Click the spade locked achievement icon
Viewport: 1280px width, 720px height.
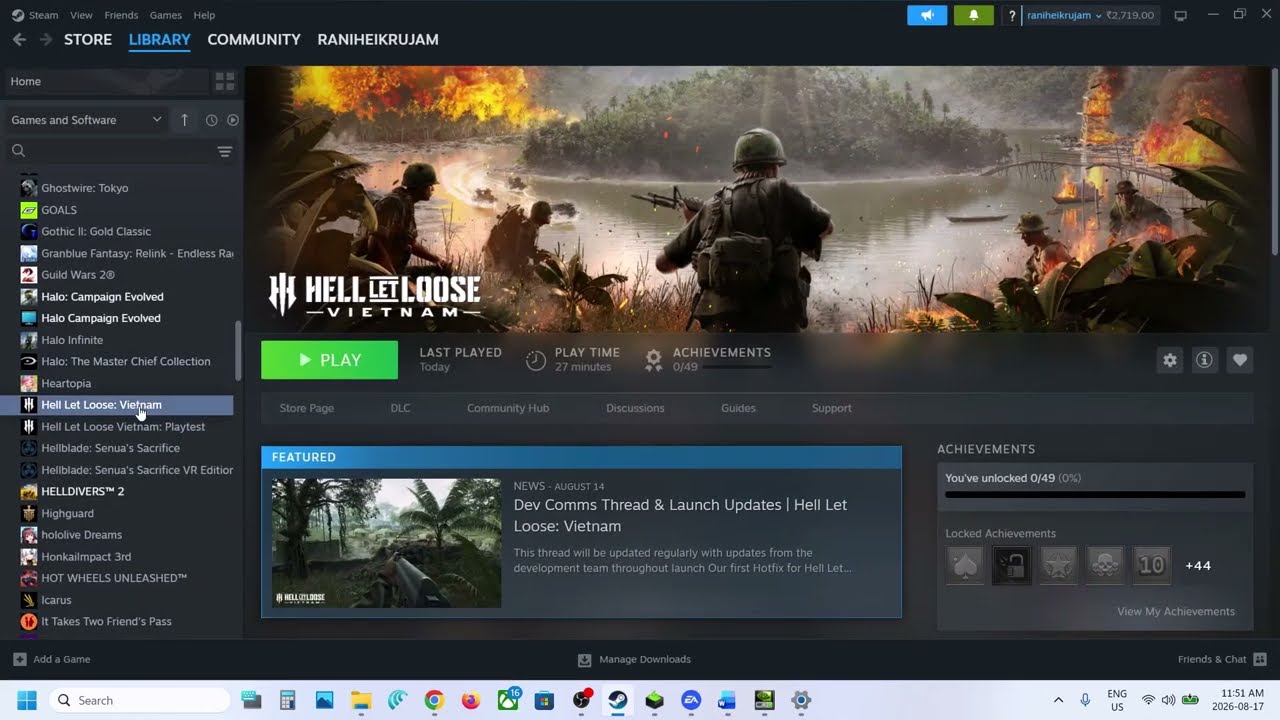(964, 565)
